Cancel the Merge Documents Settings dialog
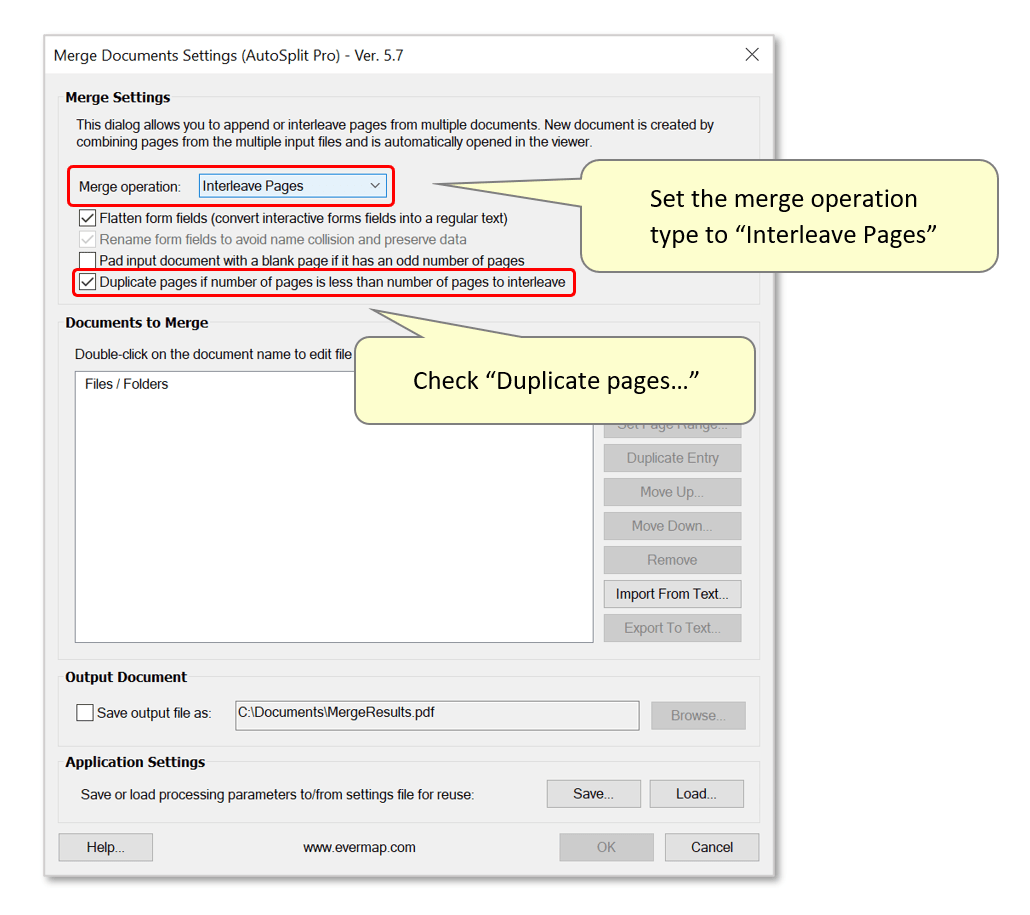 (711, 847)
